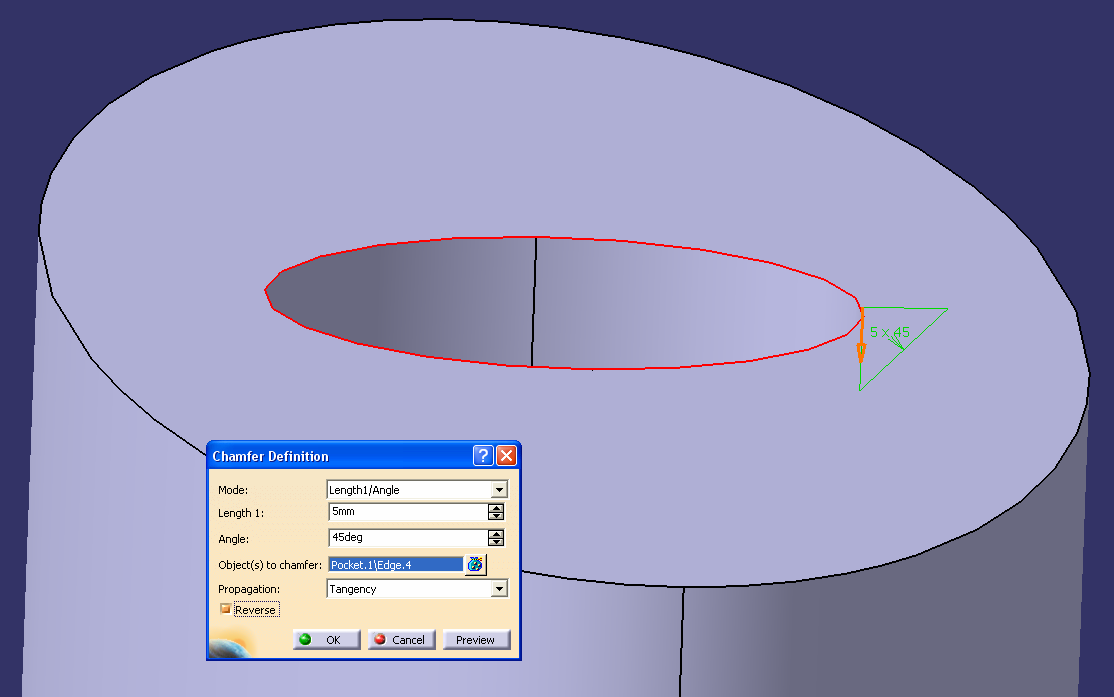
Task: Cancel the chamfer definition
Action: pyautogui.click(x=401, y=639)
